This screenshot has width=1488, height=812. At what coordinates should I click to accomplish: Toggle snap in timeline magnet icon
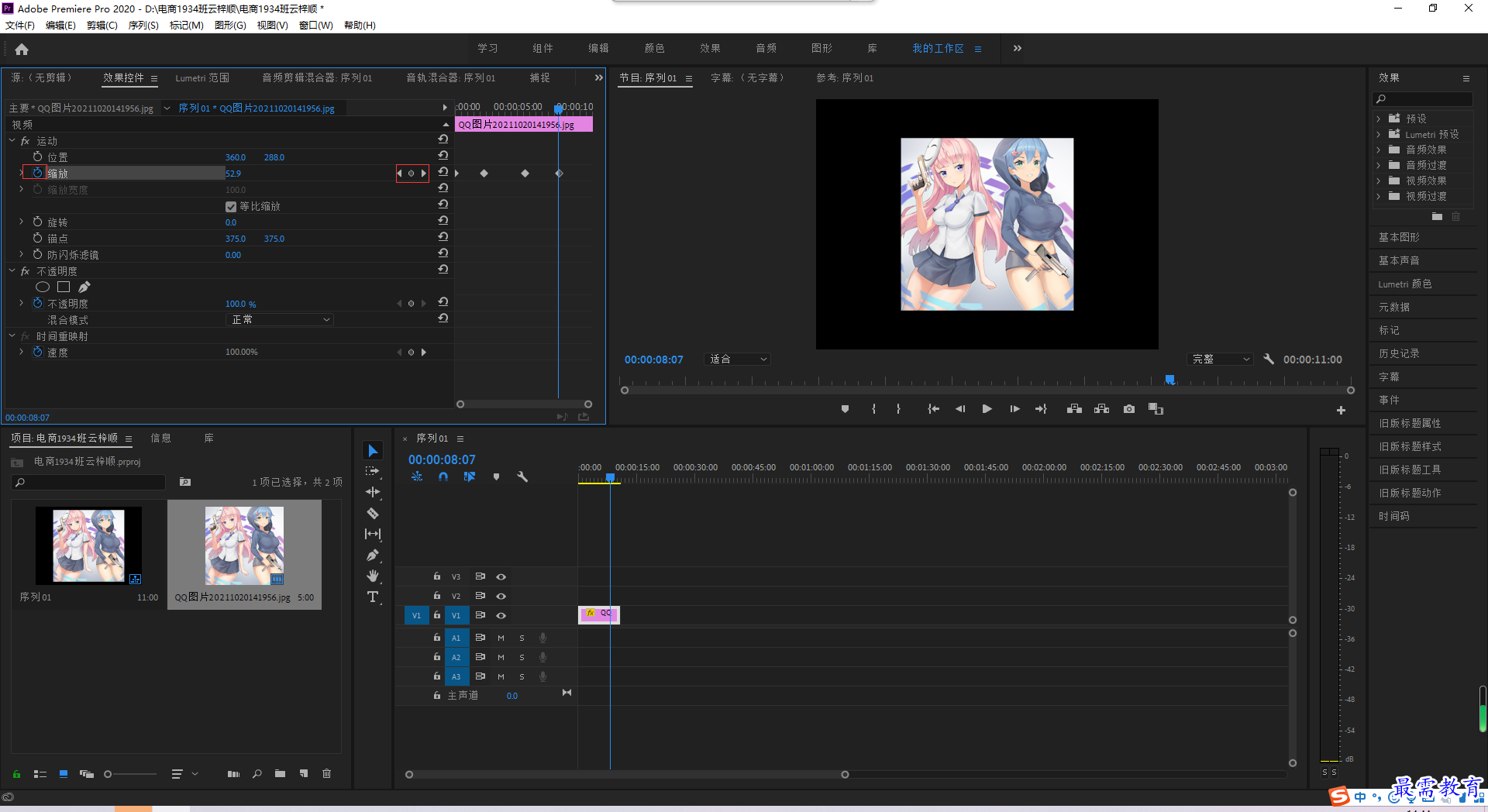click(443, 477)
